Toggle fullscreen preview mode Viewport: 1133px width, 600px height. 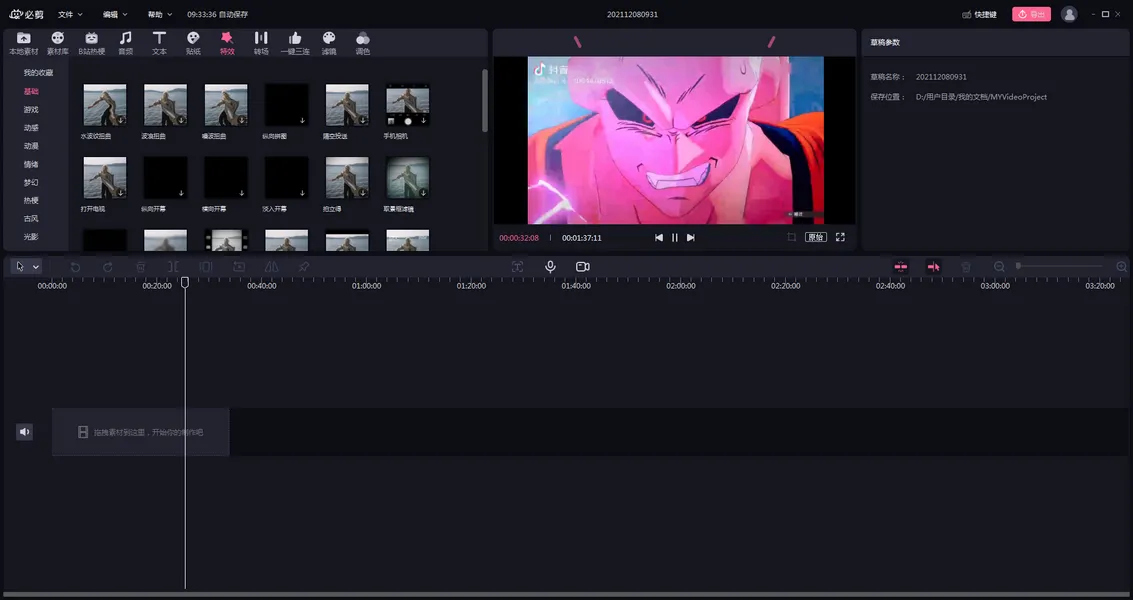pos(840,237)
